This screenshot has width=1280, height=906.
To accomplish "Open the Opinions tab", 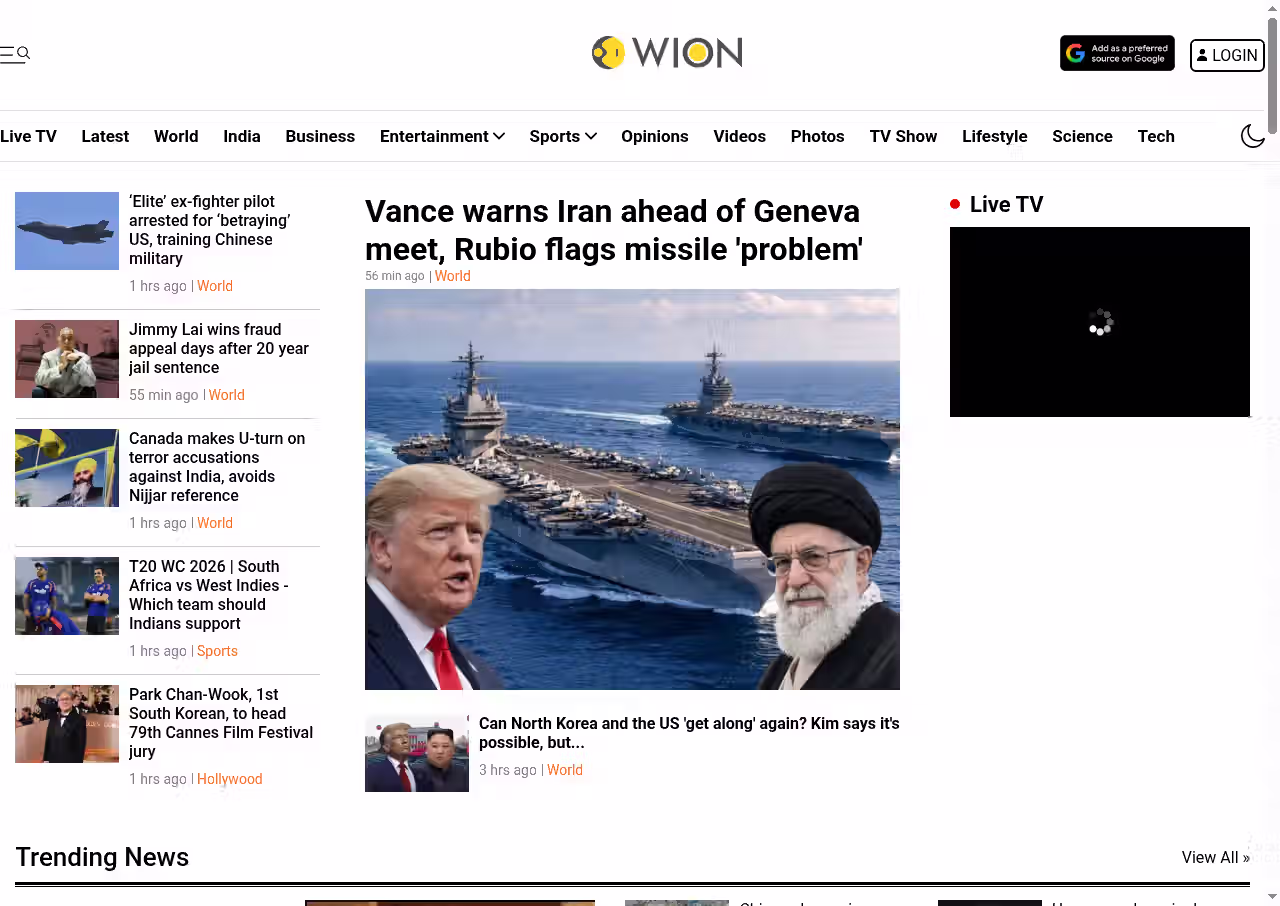I will tap(655, 136).
